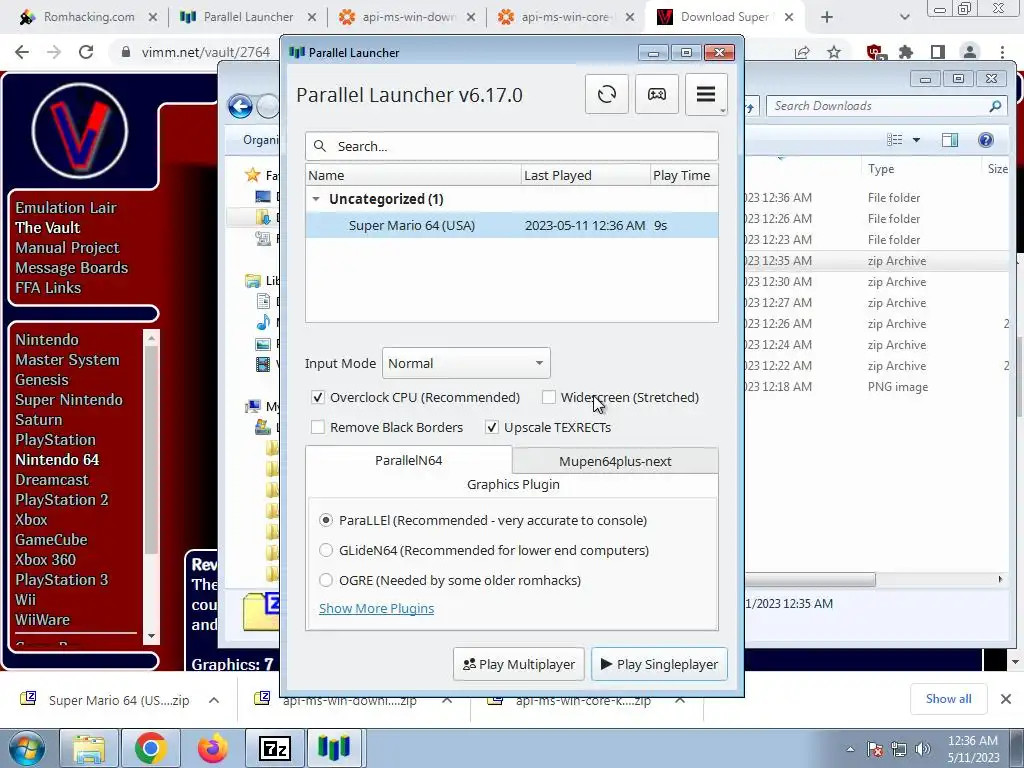Screen dimensions: 1024x768
Task: Open Nintendo 64 in the systems list
Action: tap(57, 460)
